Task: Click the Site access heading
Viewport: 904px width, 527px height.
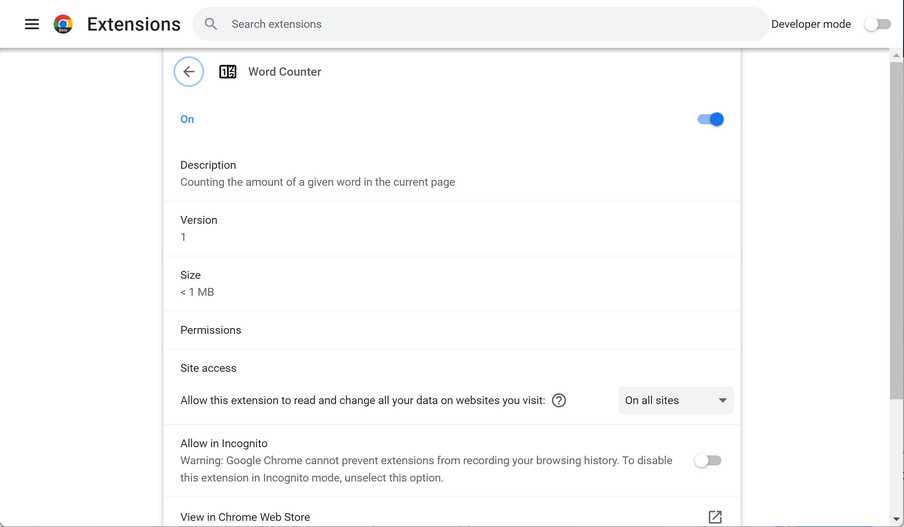Action: click(208, 368)
